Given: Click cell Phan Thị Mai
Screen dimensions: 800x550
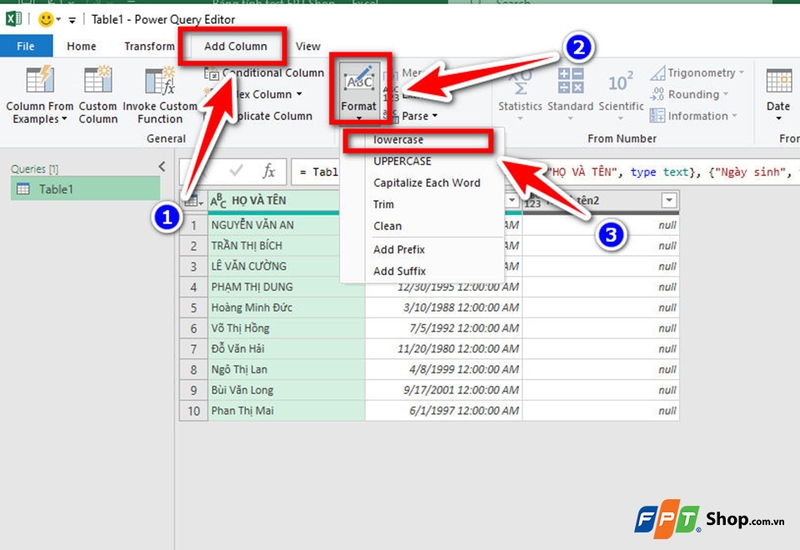Looking at the screenshot, I should point(286,411).
